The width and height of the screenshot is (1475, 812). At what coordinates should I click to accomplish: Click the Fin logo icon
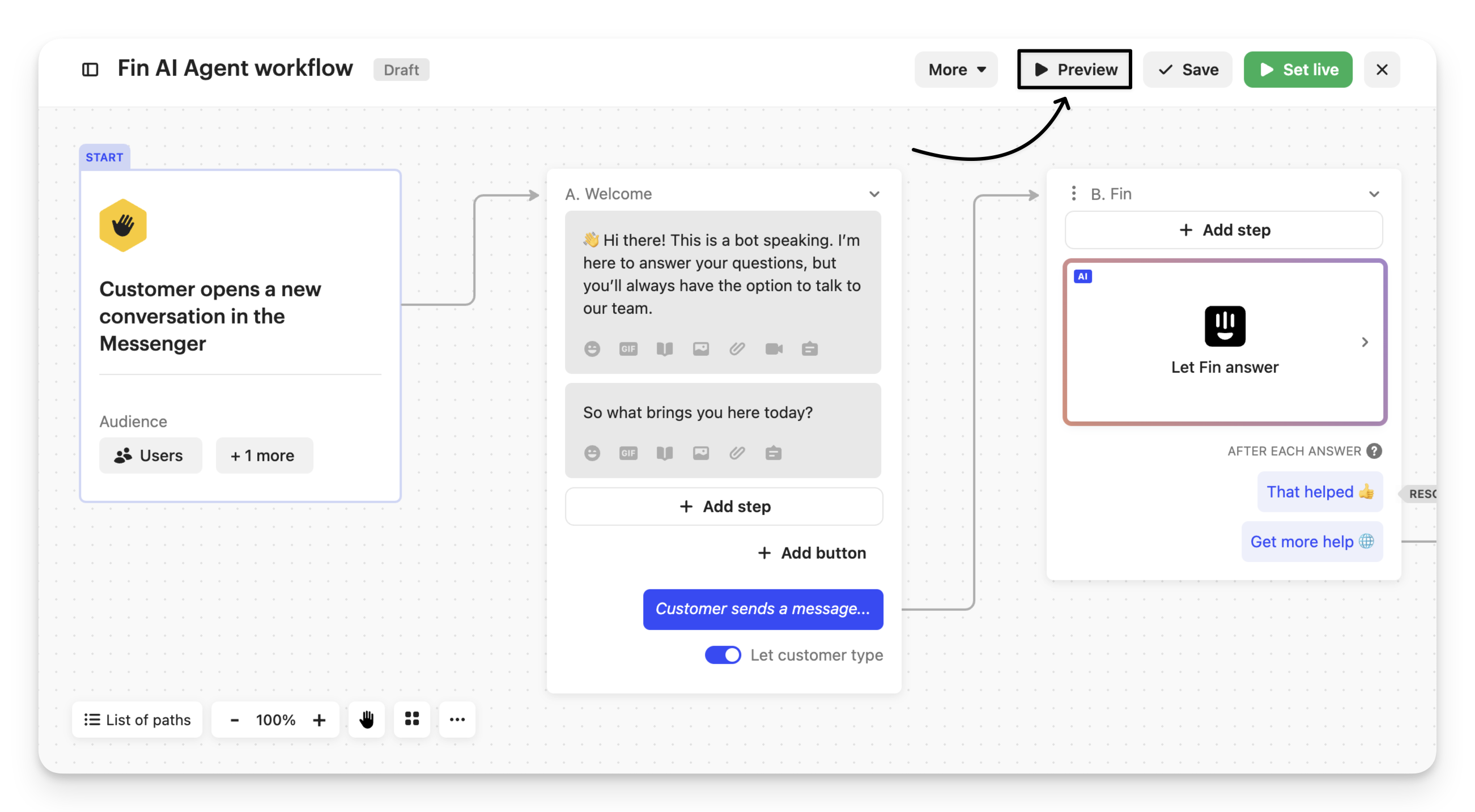click(1224, 326)
